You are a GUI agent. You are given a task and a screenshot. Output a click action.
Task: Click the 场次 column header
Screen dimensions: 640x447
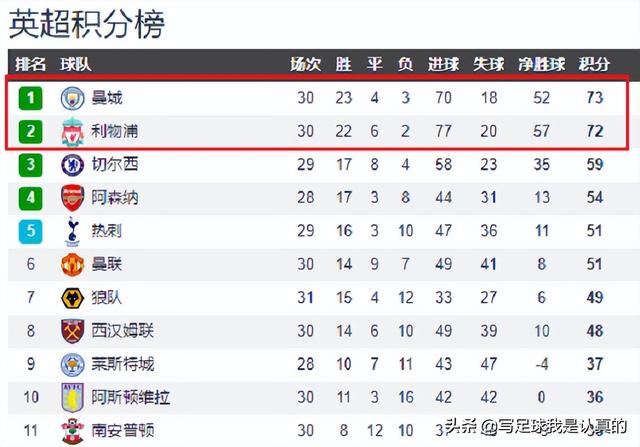(305, 64)
